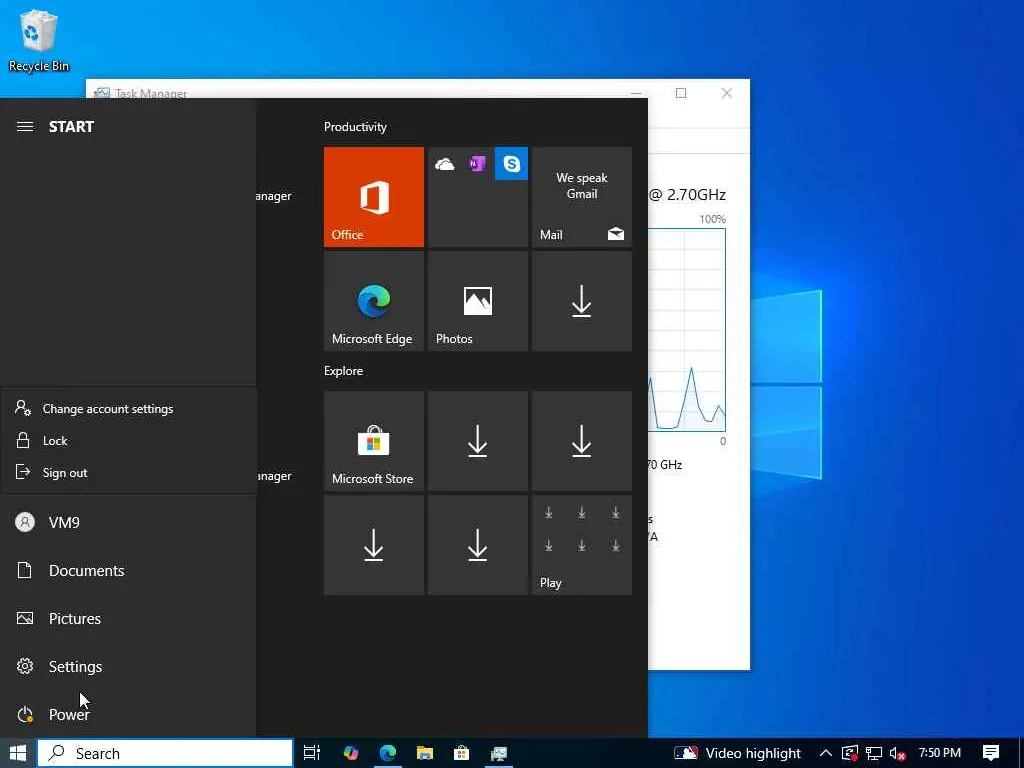Click the Productivity group header
The height and width of the screenshot is (768, 1024).
click(x=355, y=127)
